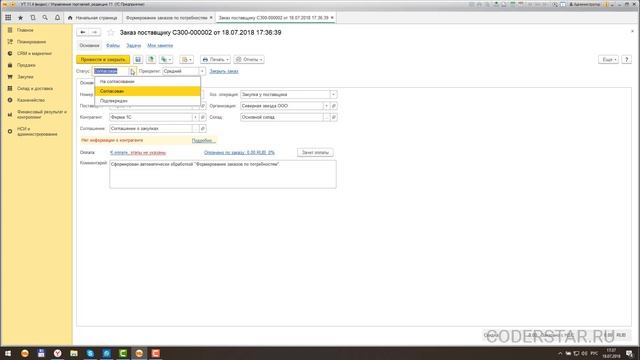Screen dimensions: 640x360
Task: Click the Закрыть заказ link
Action: [224, 71]
